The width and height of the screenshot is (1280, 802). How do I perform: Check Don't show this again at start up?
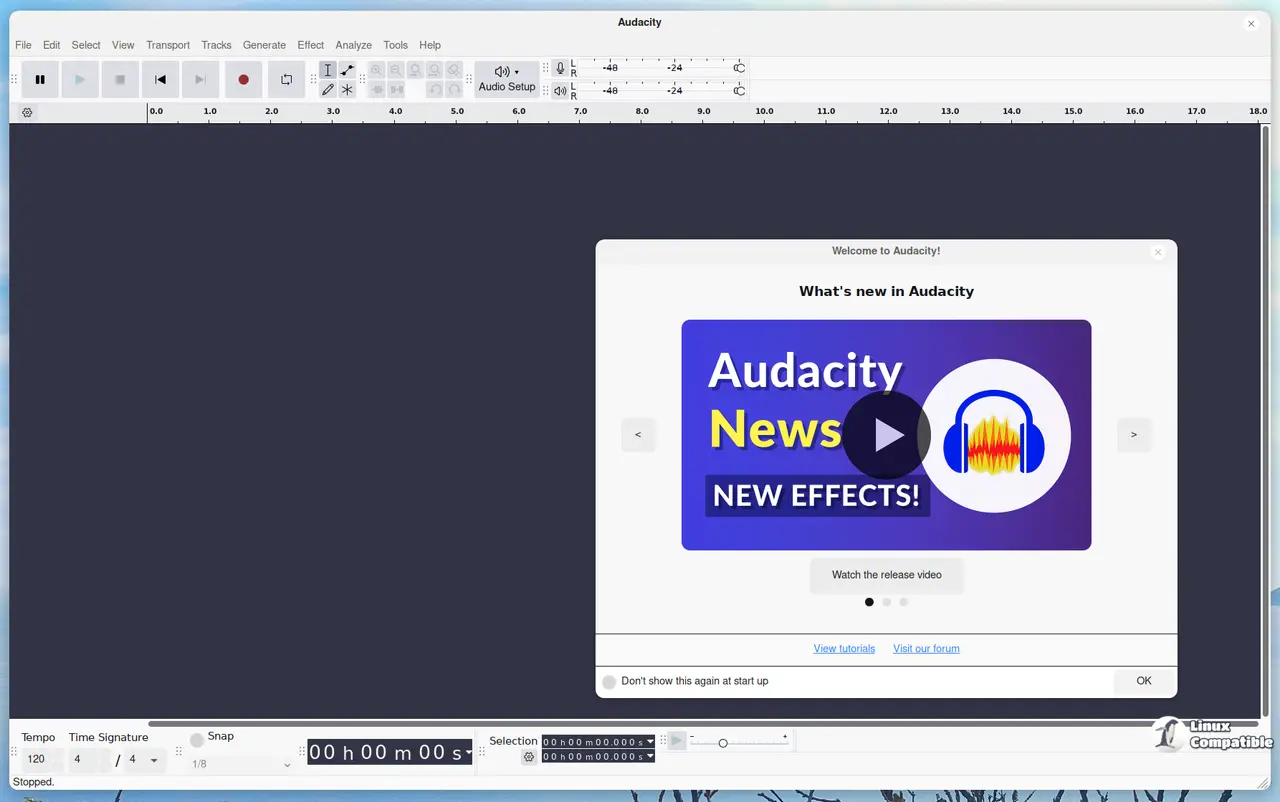(609, 682)
